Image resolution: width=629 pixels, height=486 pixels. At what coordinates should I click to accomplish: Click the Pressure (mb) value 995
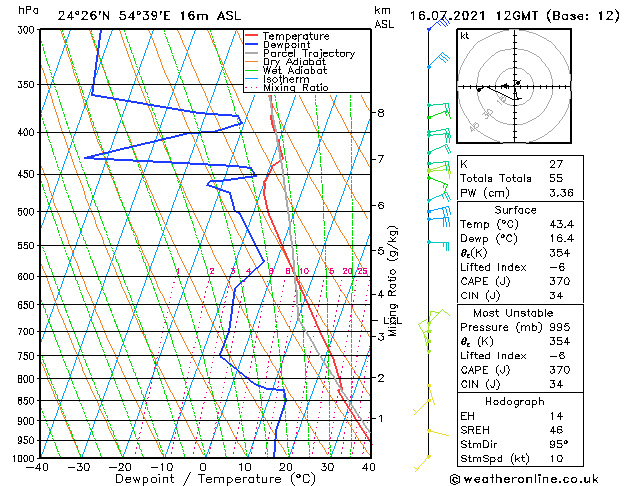pos(560,327)
